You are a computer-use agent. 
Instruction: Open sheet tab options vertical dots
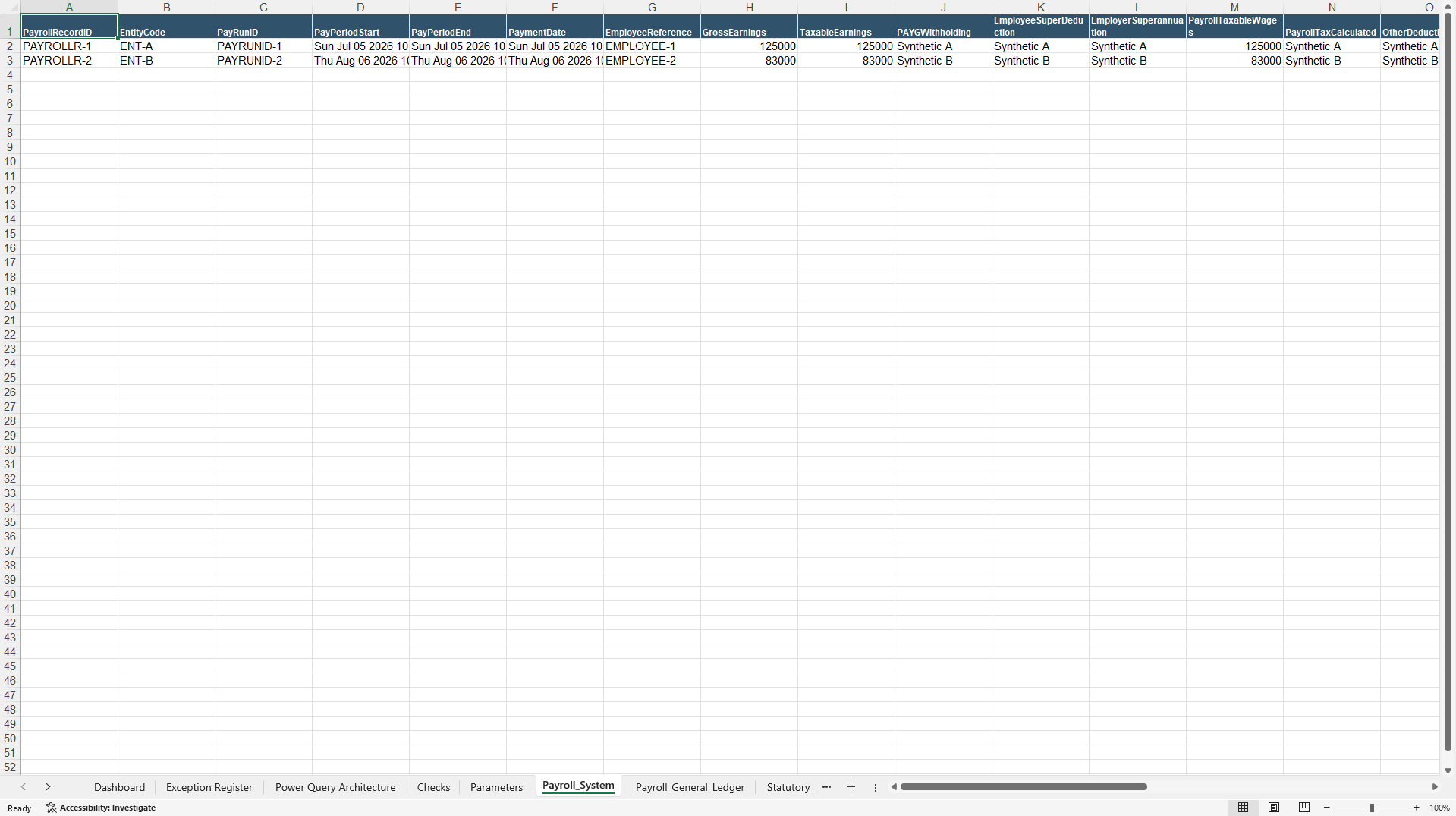876,787
